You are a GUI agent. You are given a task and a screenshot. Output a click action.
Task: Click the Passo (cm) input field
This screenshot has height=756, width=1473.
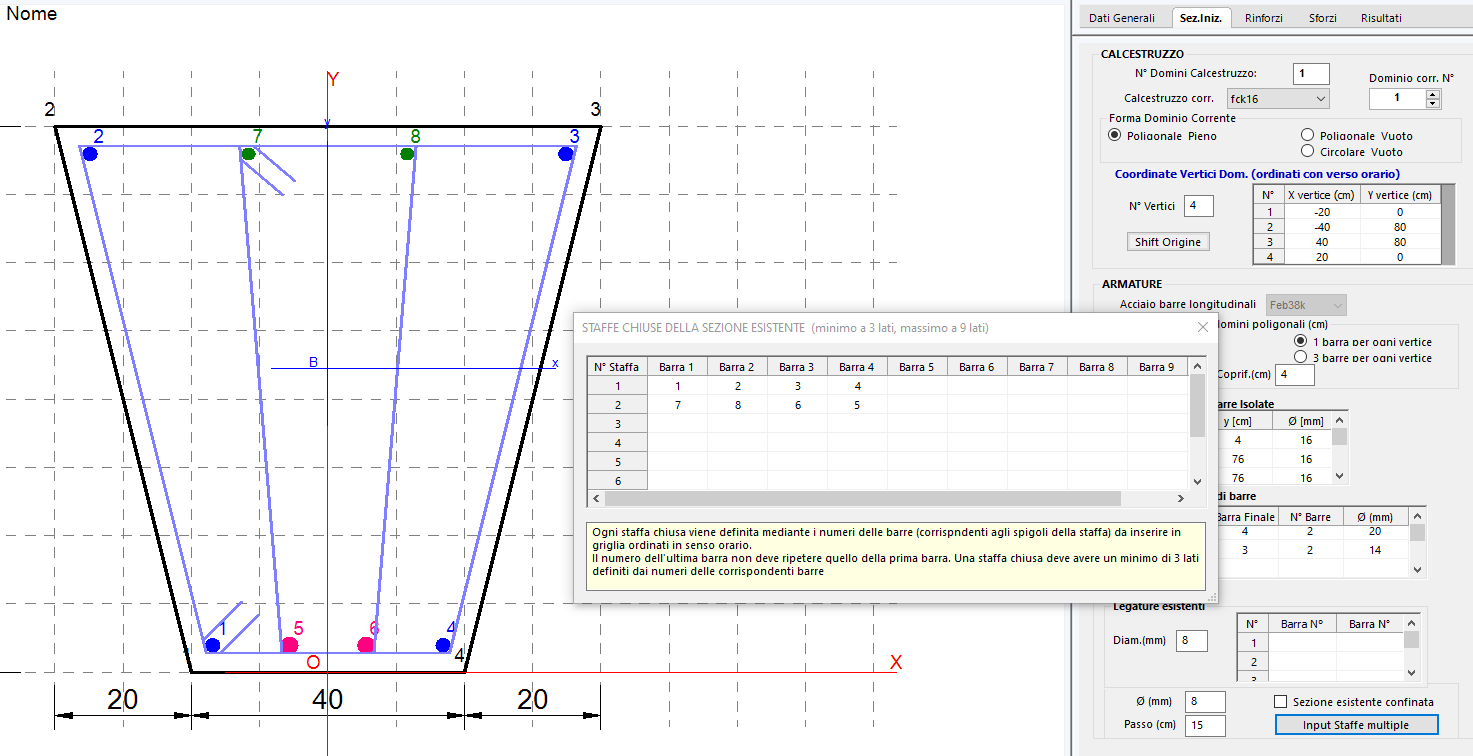point(1205,725)
